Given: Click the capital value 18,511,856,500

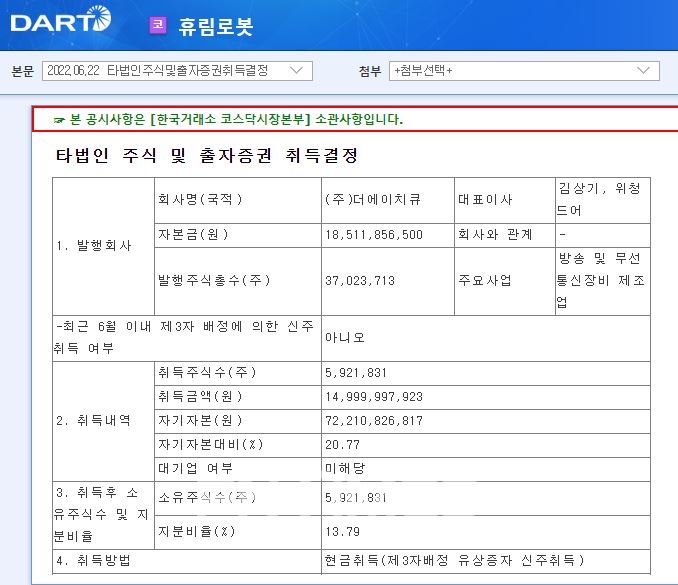Looking at the screenshot, I should [374, 235].
